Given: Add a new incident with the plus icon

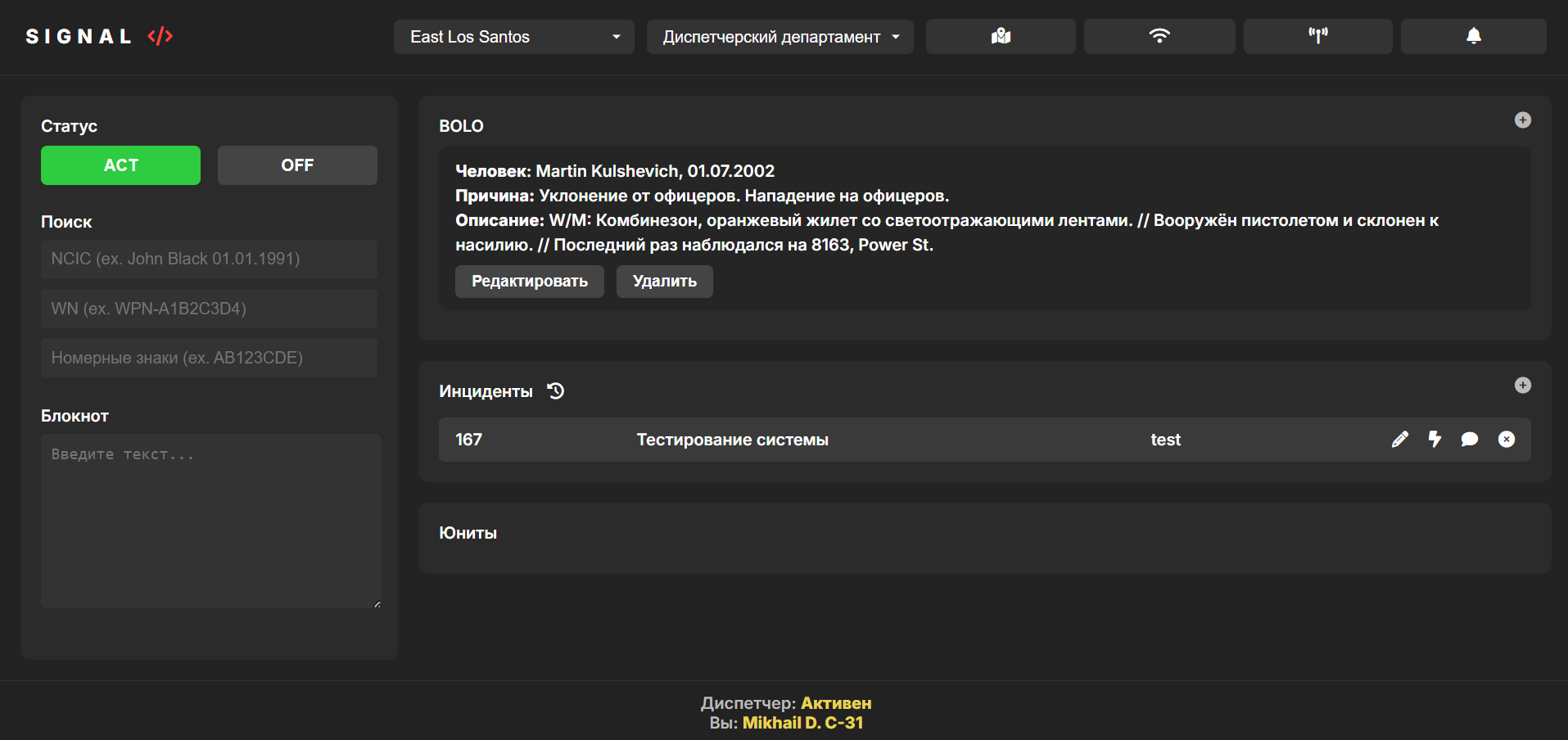Looking at the screenshot, I should [x=1523, y=385].
